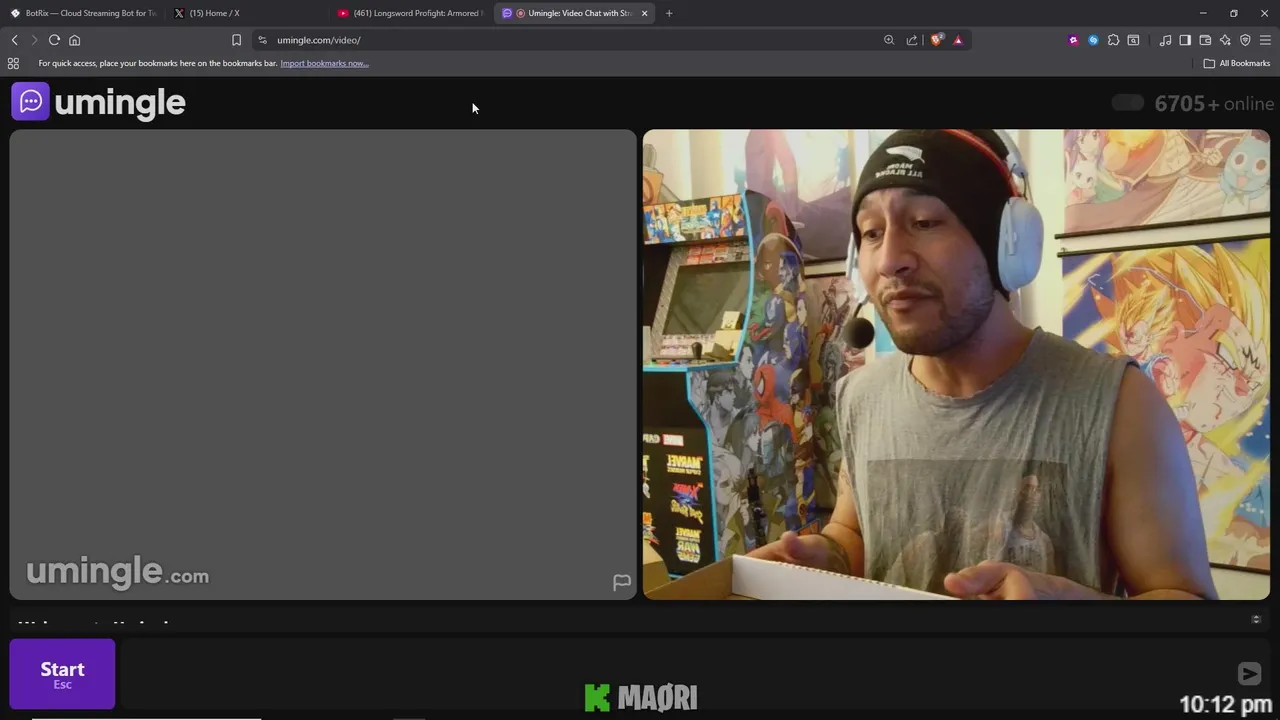
Task: Click the umingle wordmark logo
Action: click(120, 102)
